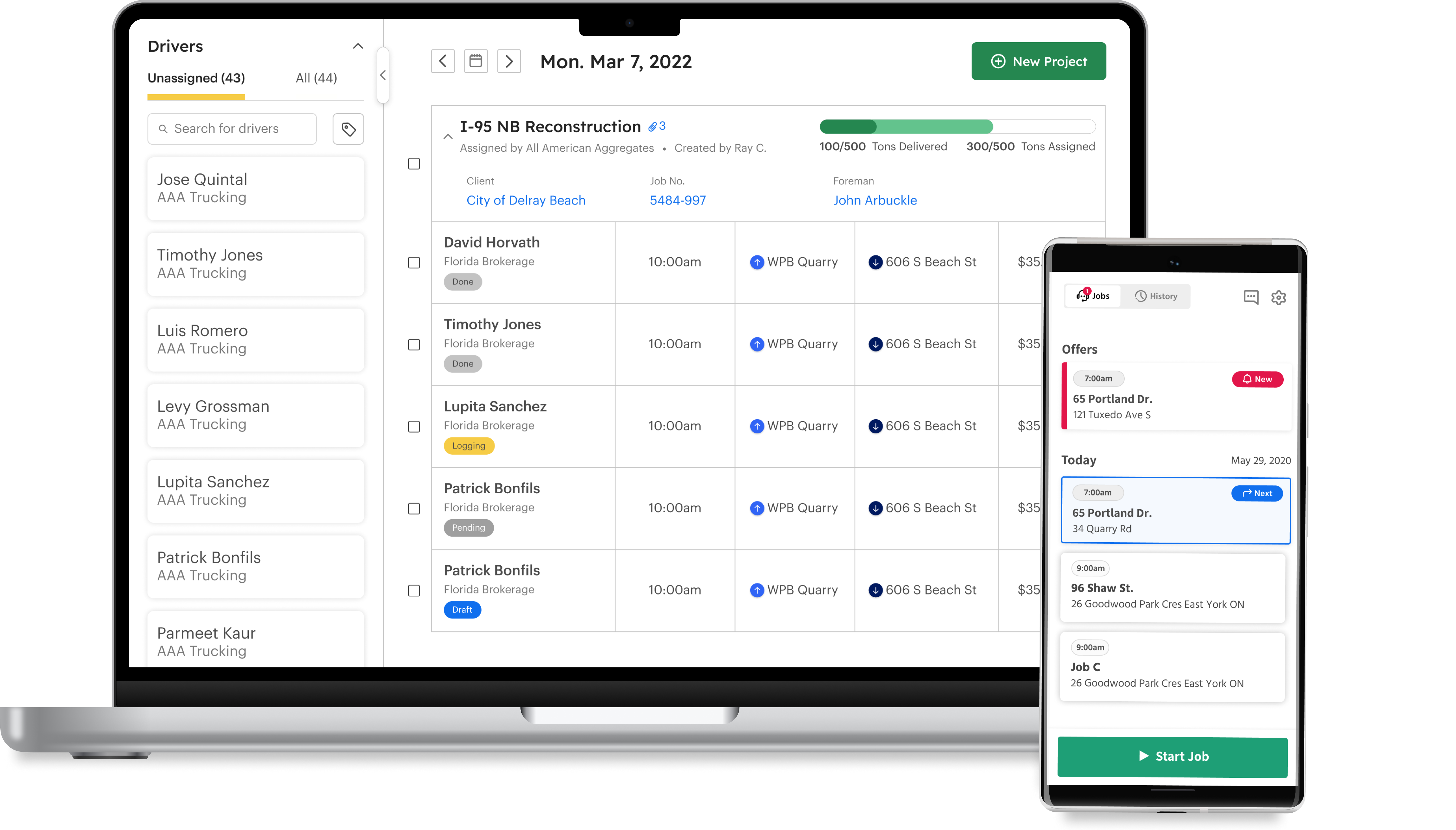Go to previous day arrow
The width and height of the screenshot is (1456, 830).
(x=442, y=61)
